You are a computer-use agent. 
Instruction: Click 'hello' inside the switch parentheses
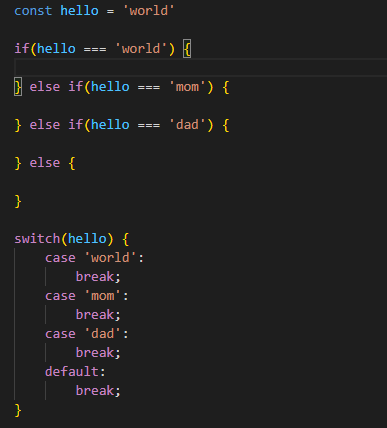tap(87, 239)
